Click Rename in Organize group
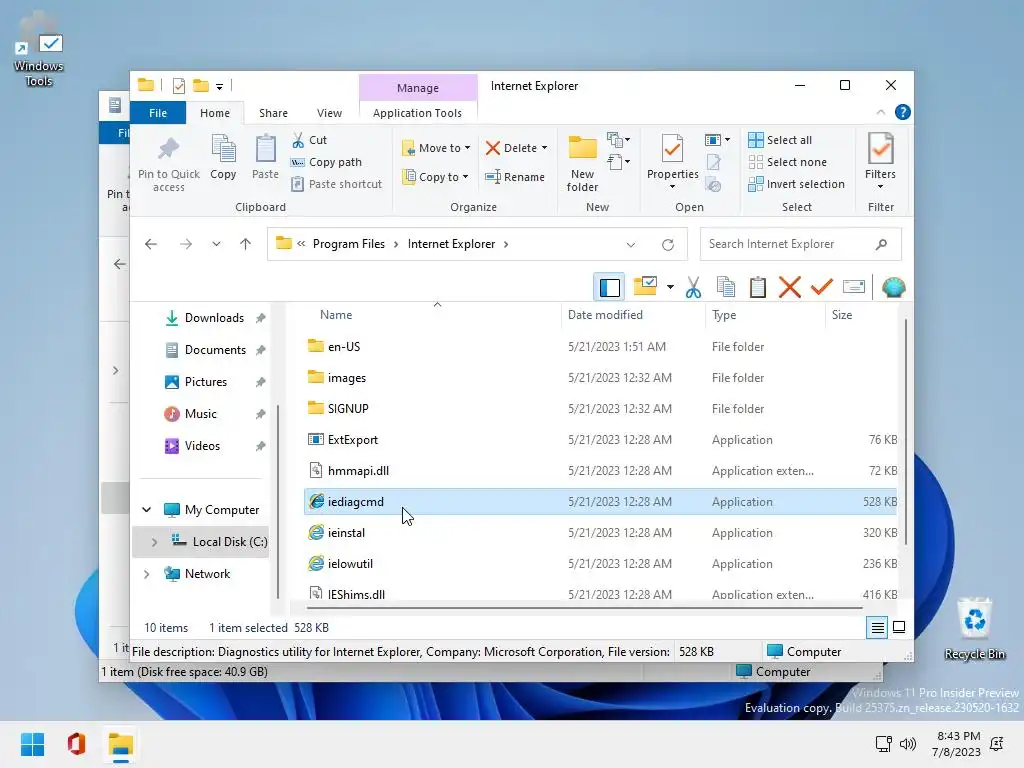This screenshot has height=768, width=1024. point(515,177)
